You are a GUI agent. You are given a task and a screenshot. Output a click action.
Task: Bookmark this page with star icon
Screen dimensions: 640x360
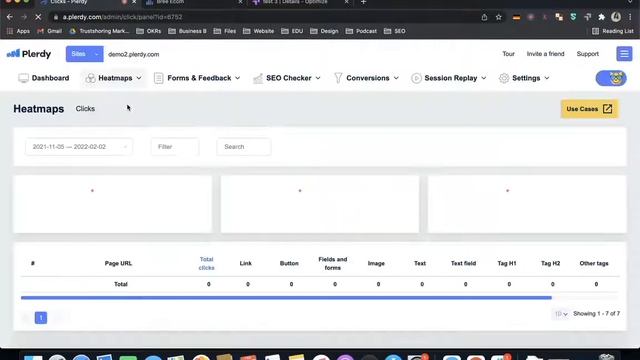pyautogui.click(x=498, y=17)
